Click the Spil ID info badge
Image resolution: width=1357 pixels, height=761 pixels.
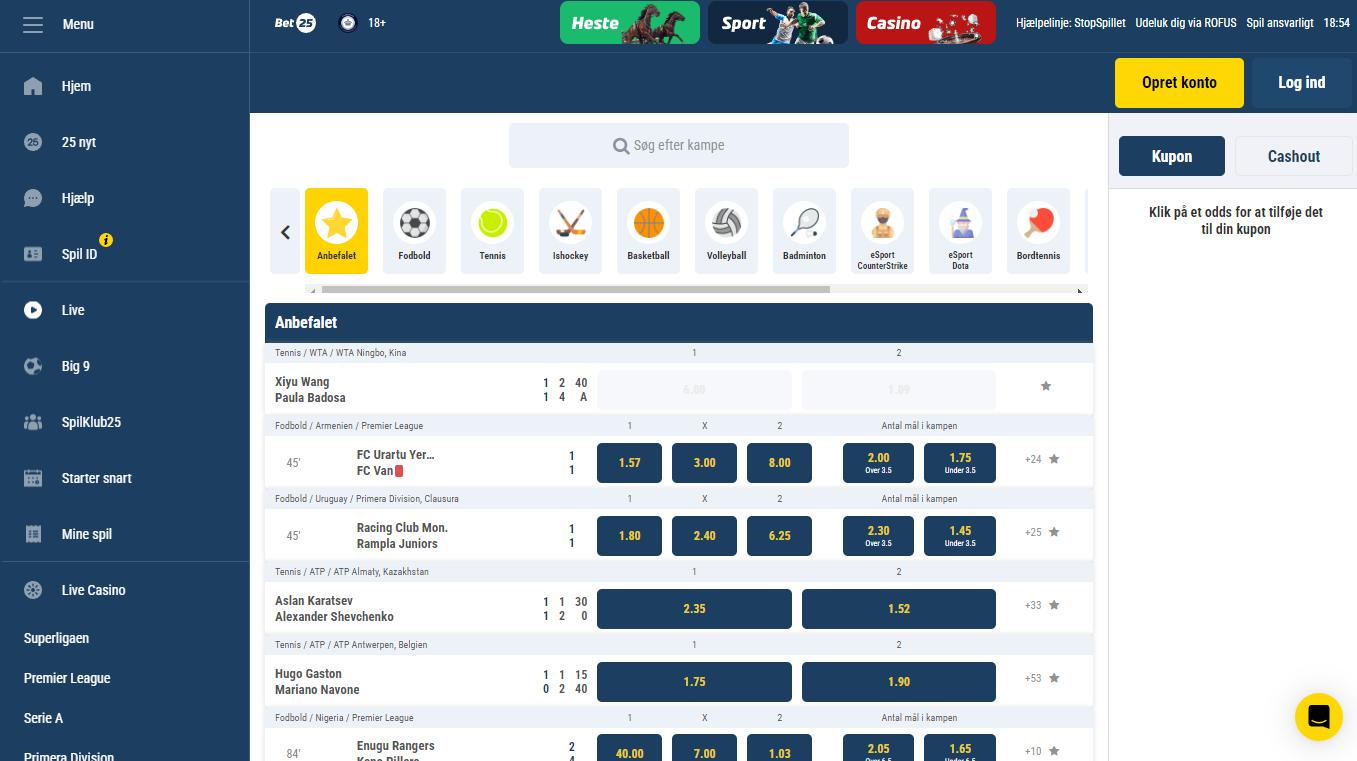point(106,240)
